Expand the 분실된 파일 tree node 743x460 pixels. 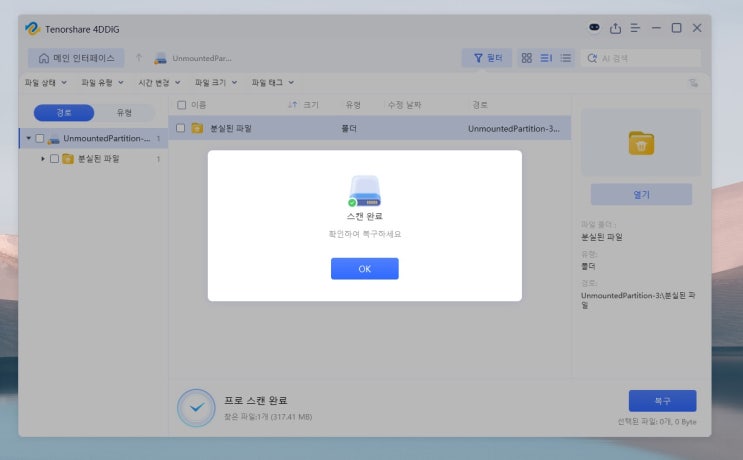43,159
